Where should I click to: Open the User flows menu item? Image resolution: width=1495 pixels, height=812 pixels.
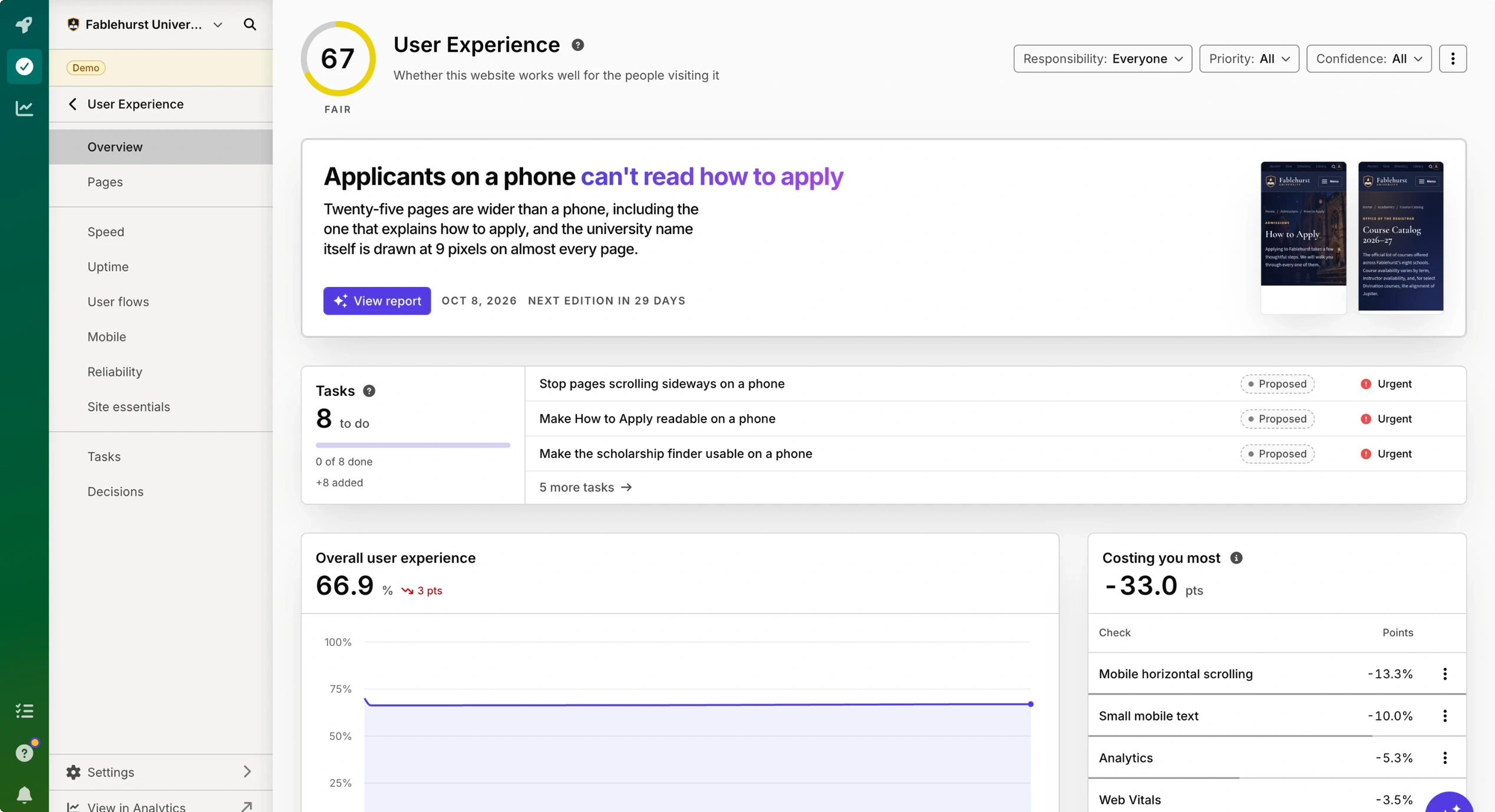pos(161,302)
